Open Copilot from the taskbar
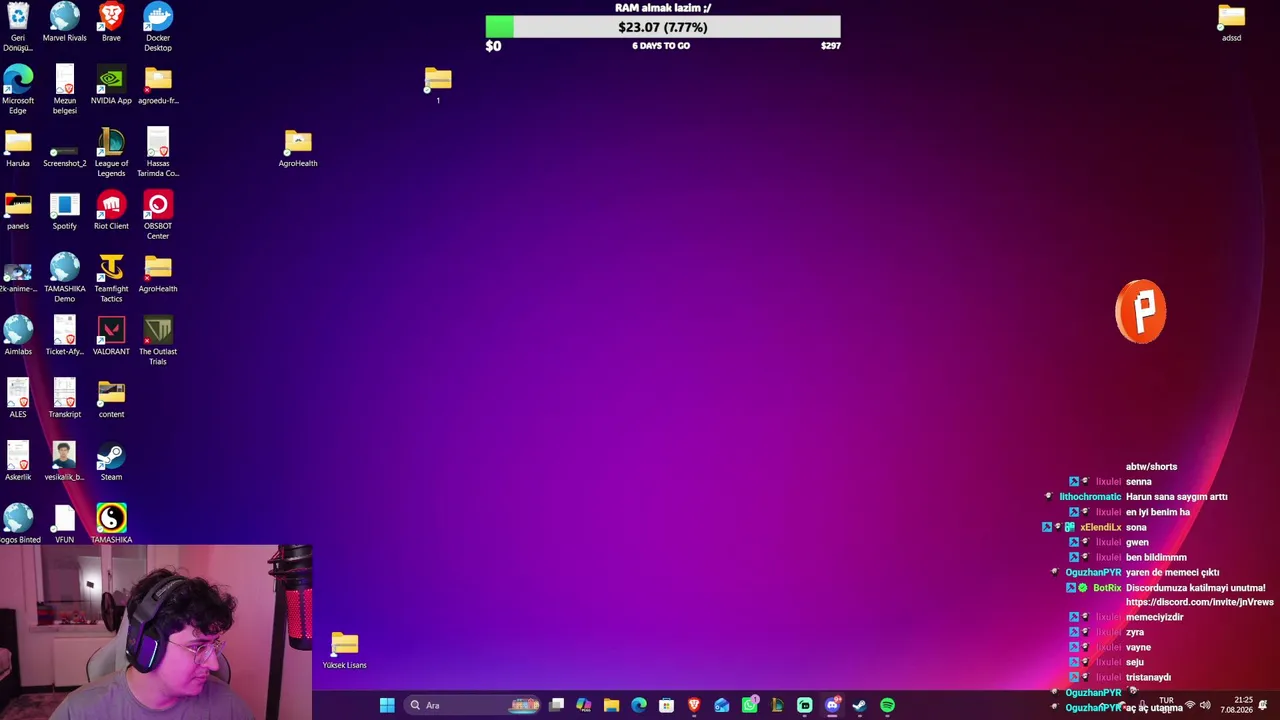Screen dimensions: 1280x720 pos(584,705)
